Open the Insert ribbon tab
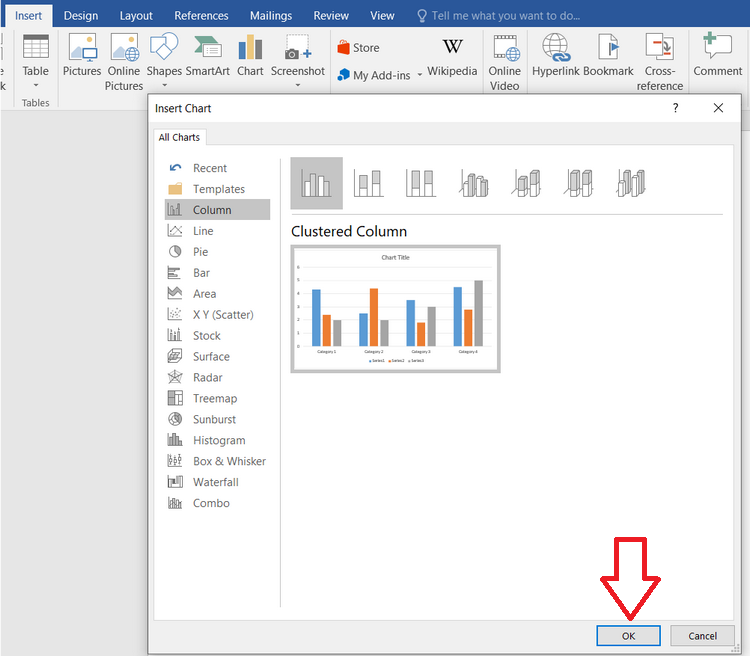The height and width of the screenshot is (656, 750). [28, 15]
